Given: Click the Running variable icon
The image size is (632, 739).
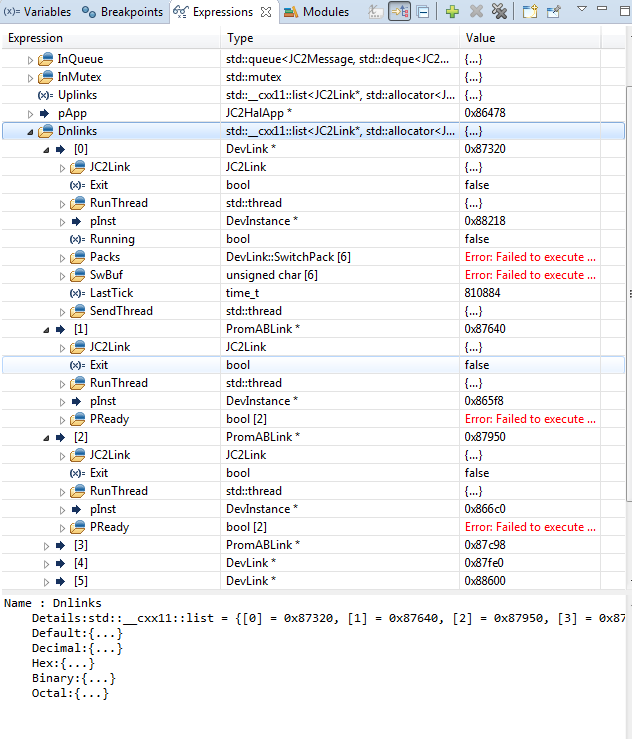Looking at the screenshot, I should (77, 239).
